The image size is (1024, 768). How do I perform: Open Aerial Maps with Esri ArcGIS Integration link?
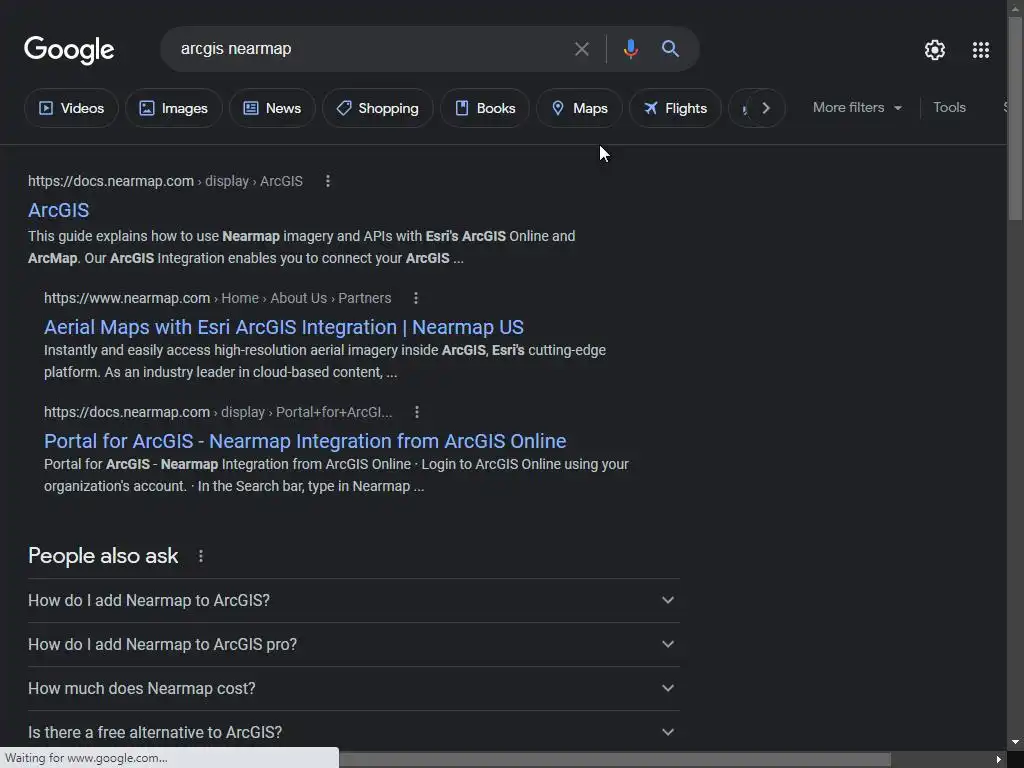click(283, 327)
